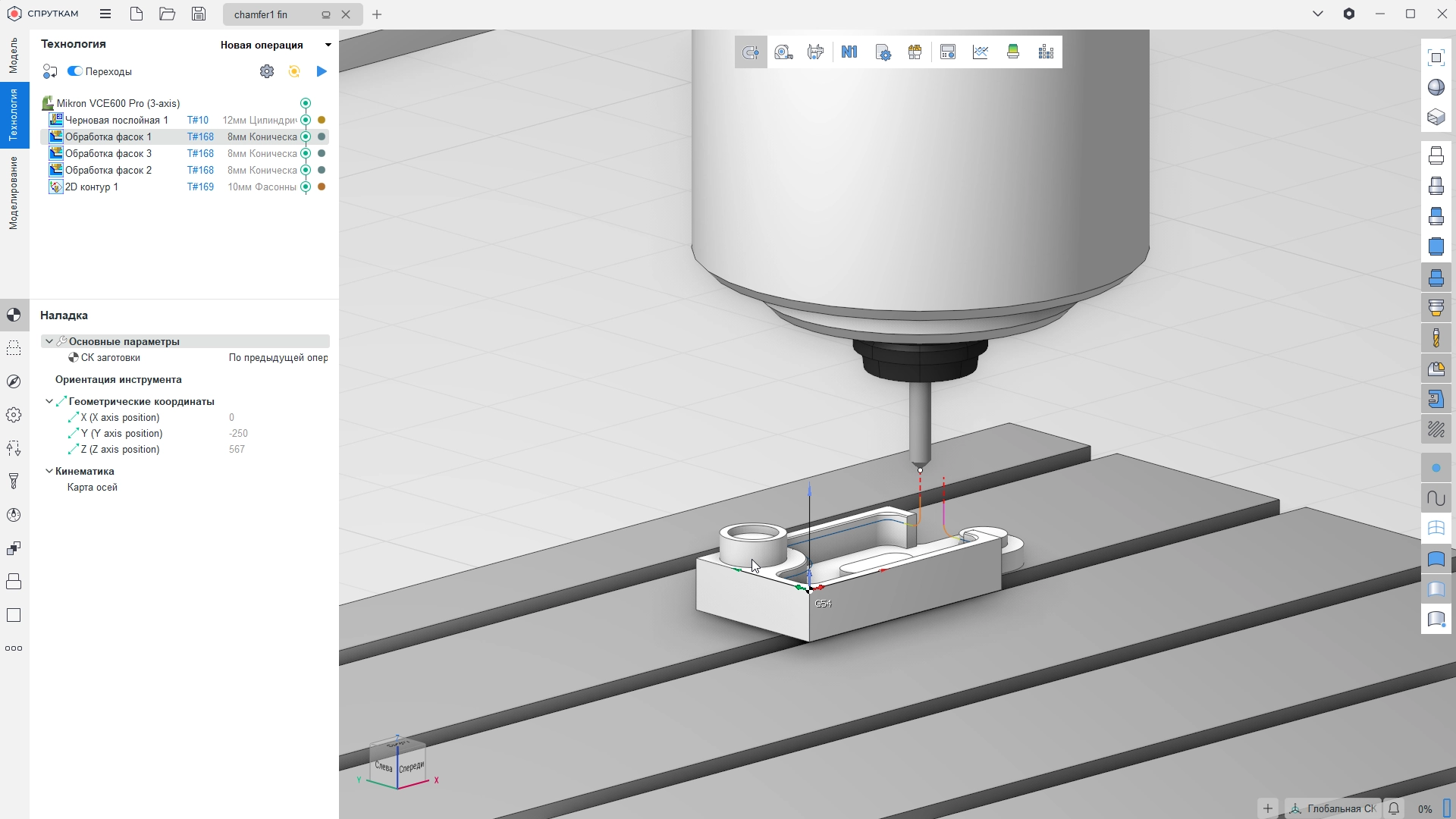Click color dot of 2D контур 1
1456x819 pixels.
coord(322,187)
